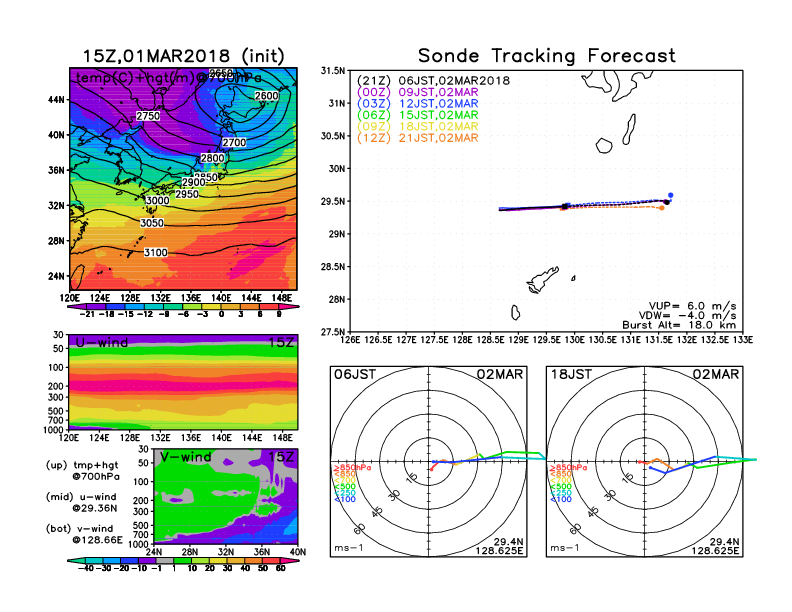Click the "31.5N" latitude label on the track map
Viewport: 792px width, 612px height.
[333, 71]
